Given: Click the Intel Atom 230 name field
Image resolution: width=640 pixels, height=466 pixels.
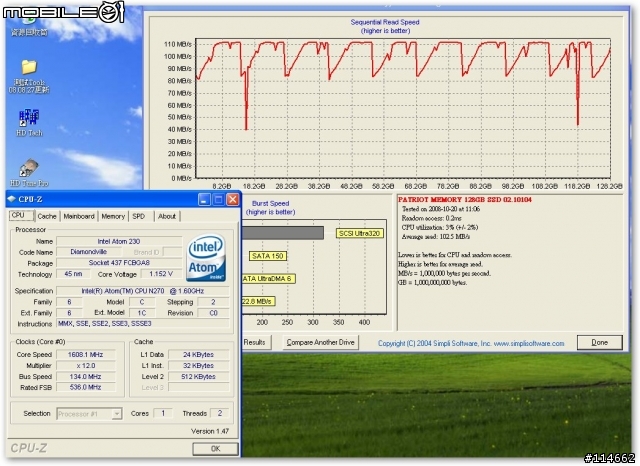Looking at the screenshot, I should pyautogui.click(x=119, y=241).
